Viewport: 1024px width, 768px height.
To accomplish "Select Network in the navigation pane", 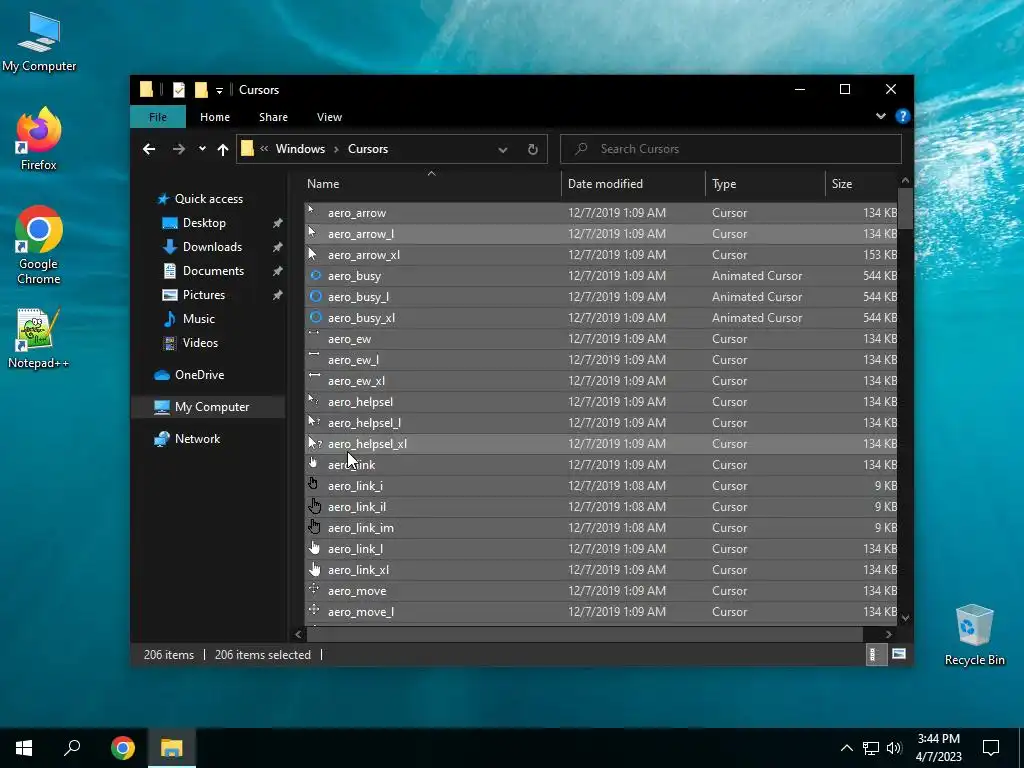I will (x=197, y=439).
